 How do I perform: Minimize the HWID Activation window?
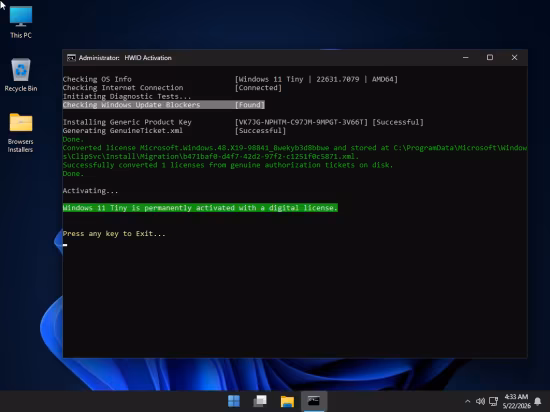(465, 58)
